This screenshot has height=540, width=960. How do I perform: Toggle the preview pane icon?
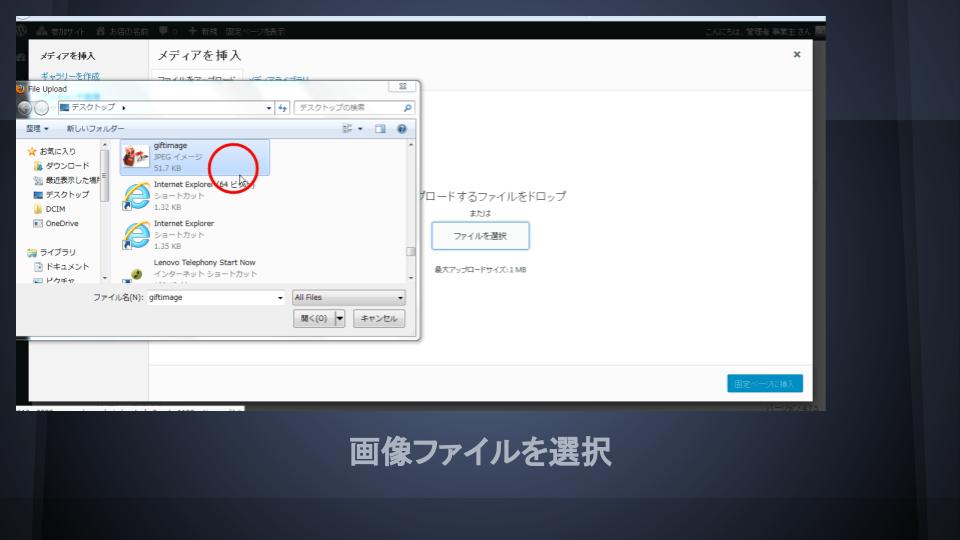point(380,129)
